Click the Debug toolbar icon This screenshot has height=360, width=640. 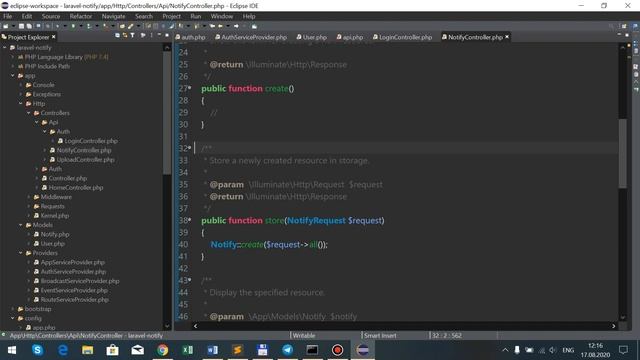(x=57, y=26)
